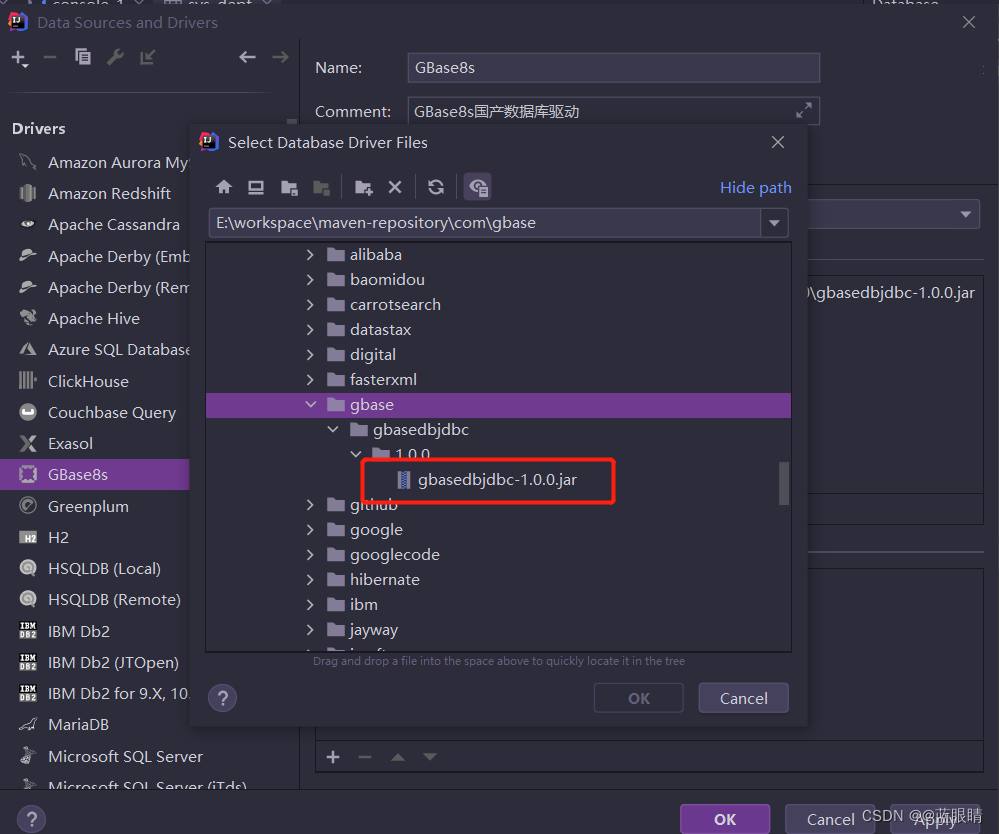Select the GBase8s driver

[x=94, y=475]
